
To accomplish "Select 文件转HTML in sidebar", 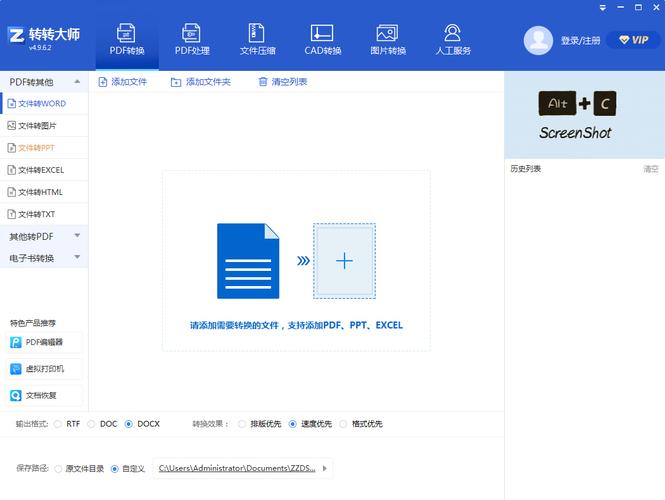I will coord(44,192).
